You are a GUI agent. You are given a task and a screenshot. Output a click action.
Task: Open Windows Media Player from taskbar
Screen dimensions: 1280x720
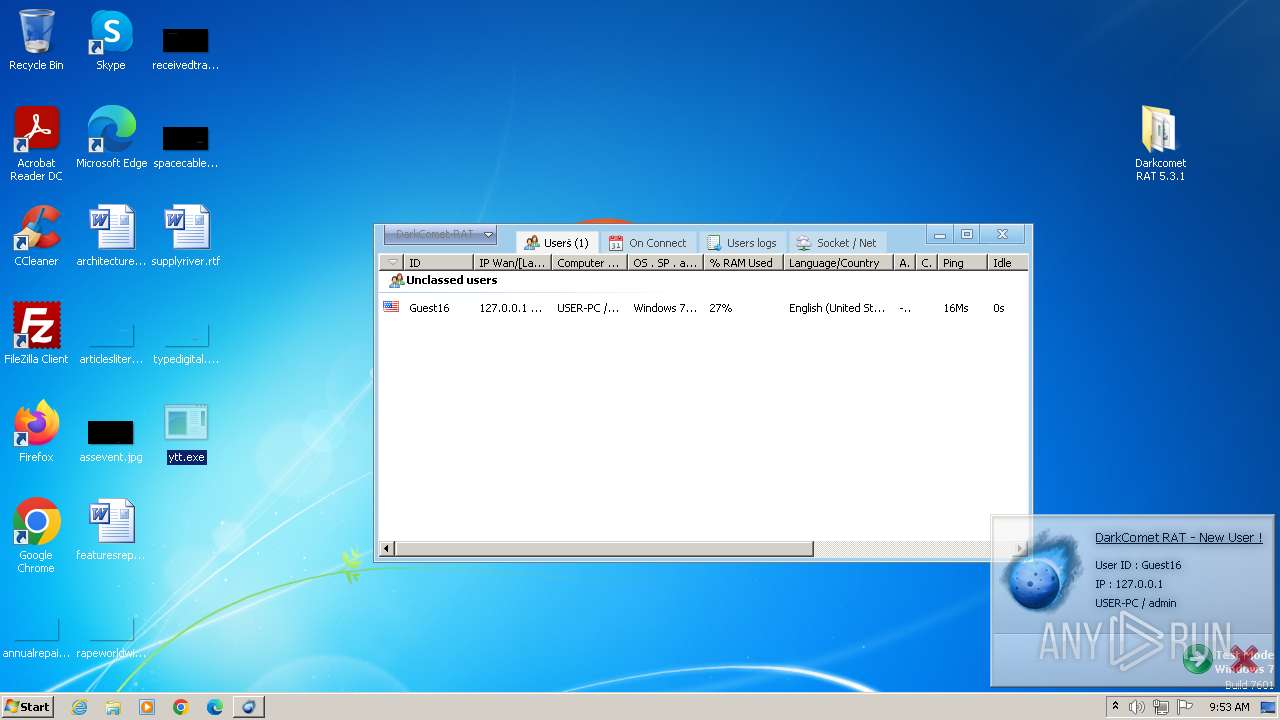click(147, 707)
